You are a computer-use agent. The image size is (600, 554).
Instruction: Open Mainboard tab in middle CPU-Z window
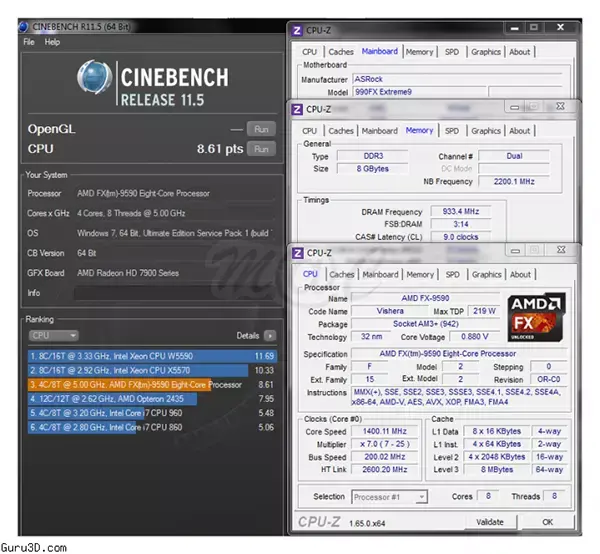[x=380, y=131]
